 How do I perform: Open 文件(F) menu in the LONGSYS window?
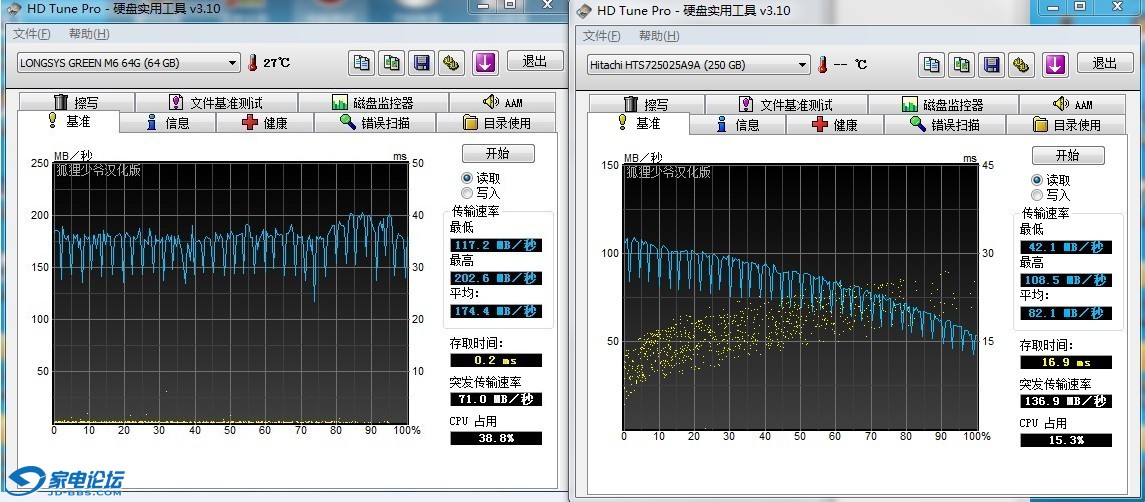tap(31, 34)
